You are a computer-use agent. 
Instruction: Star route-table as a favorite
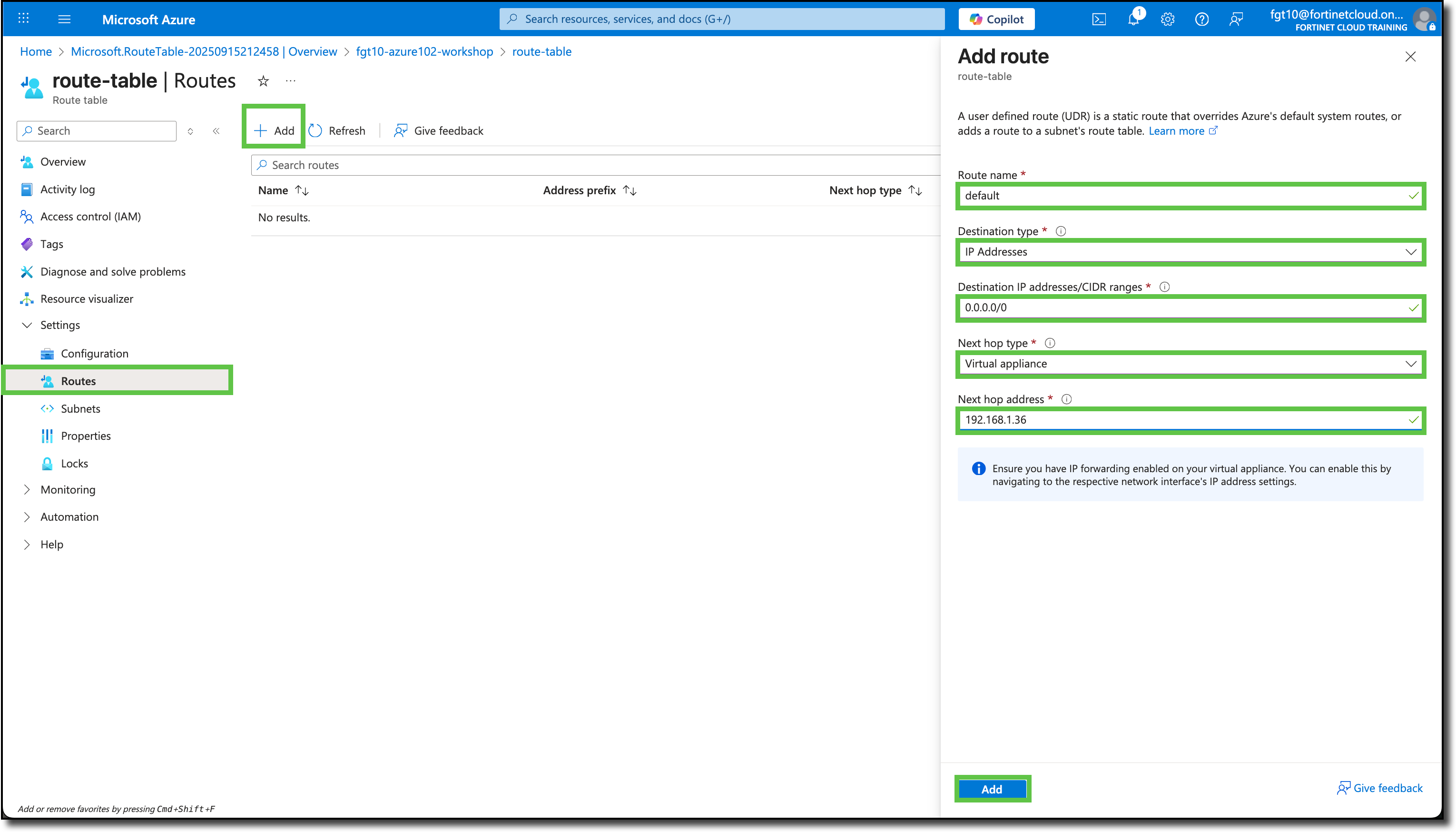(x=263, y=80)
